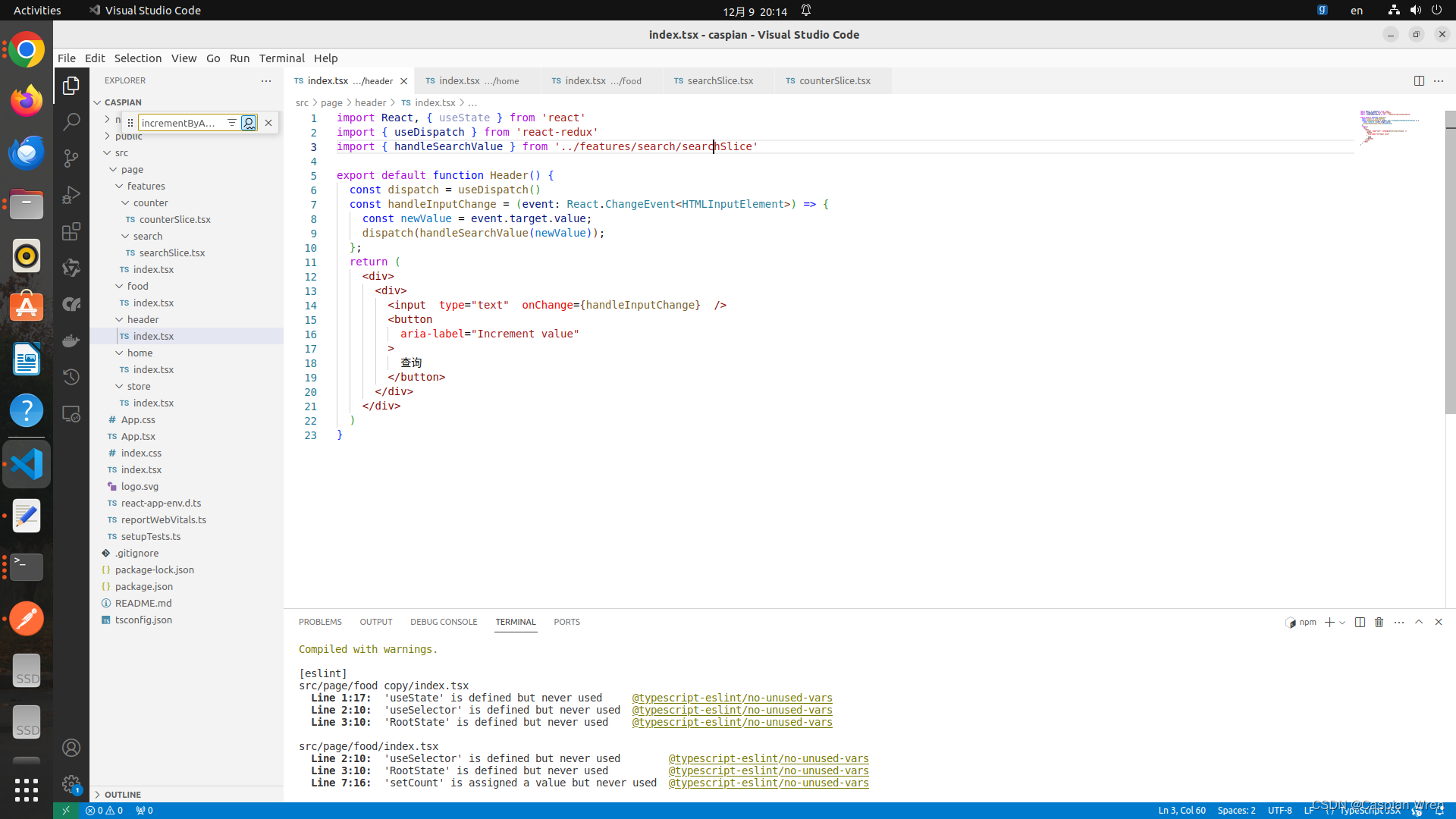Click the split editor right icon
The height and width of the screenshot is (819, 1456).
pos(1419,81)
